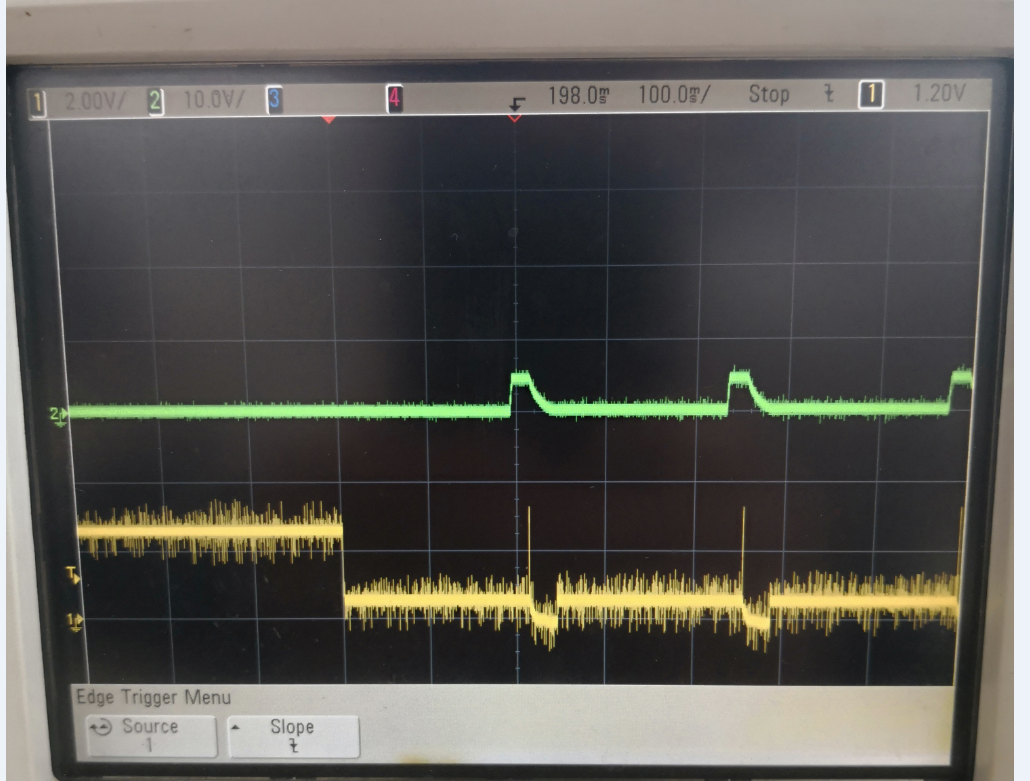1030x781 pixels.
Task: Click the Edge Trigger Menu title
Action: [x=154, y=697]
